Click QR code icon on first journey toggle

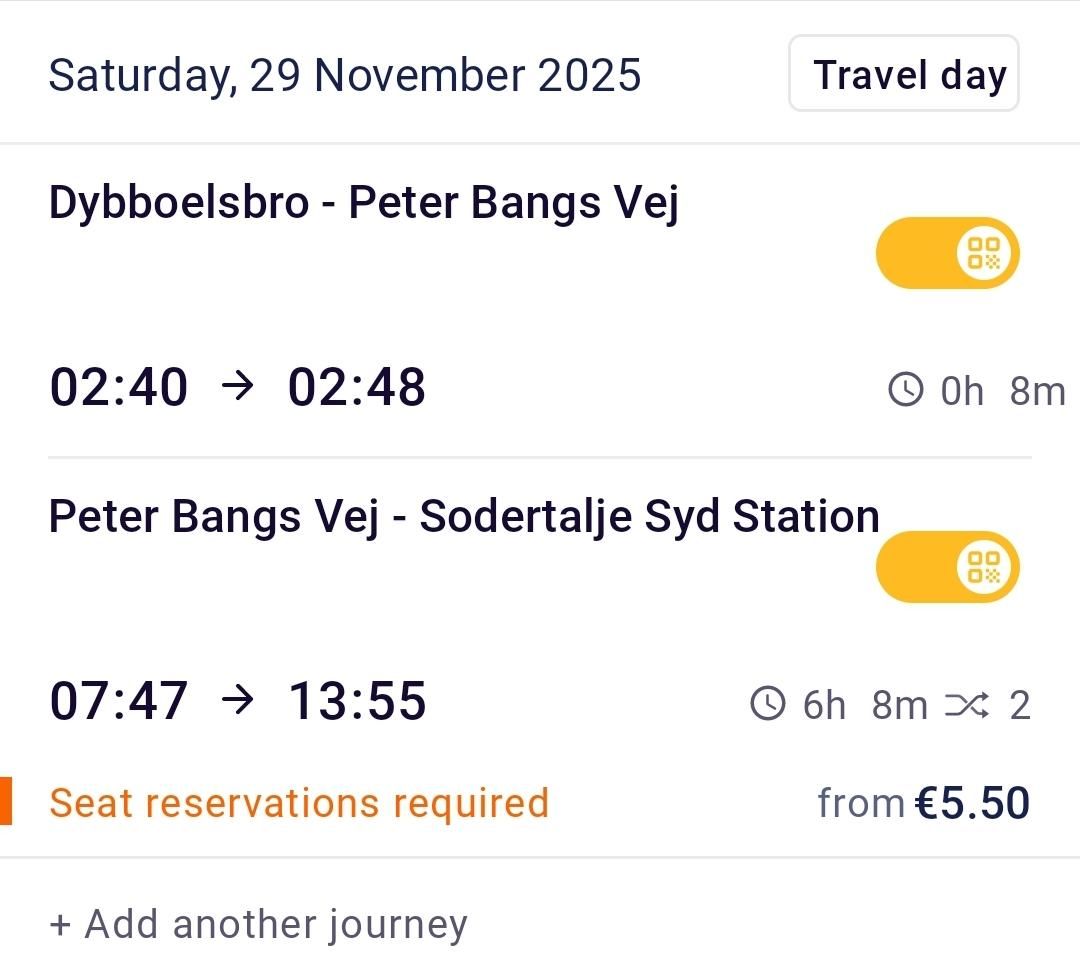tap(985, 253)
